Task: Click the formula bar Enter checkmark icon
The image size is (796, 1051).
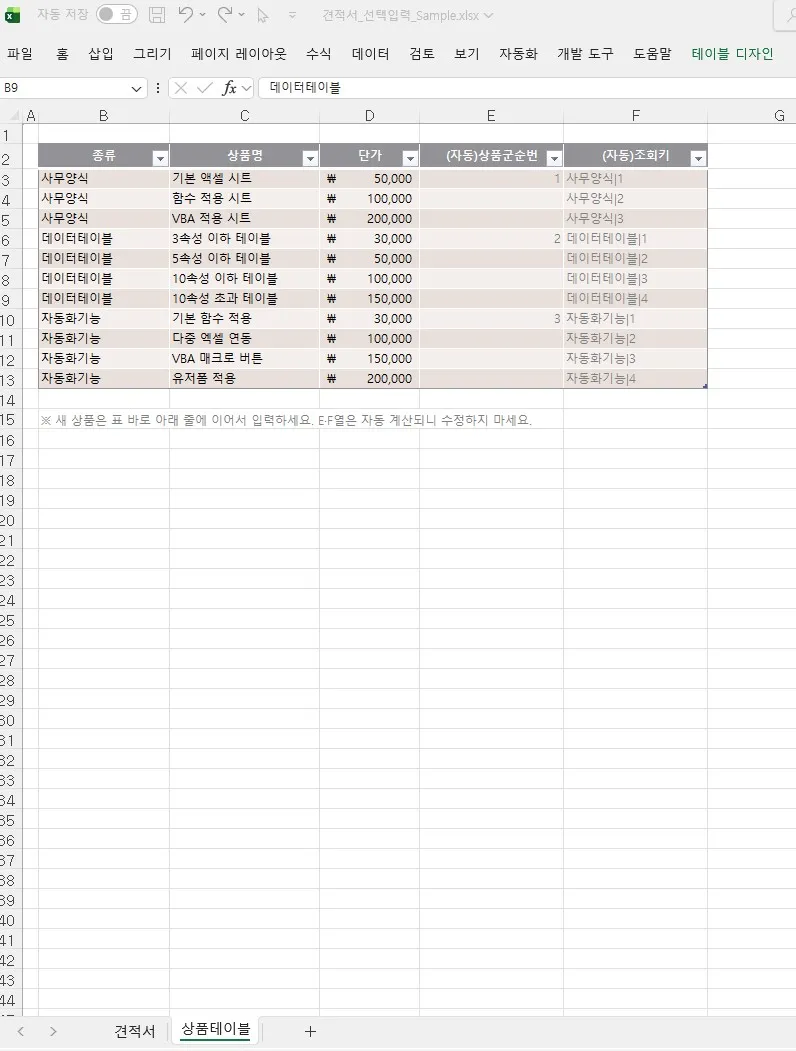Action: coord(205,88)
